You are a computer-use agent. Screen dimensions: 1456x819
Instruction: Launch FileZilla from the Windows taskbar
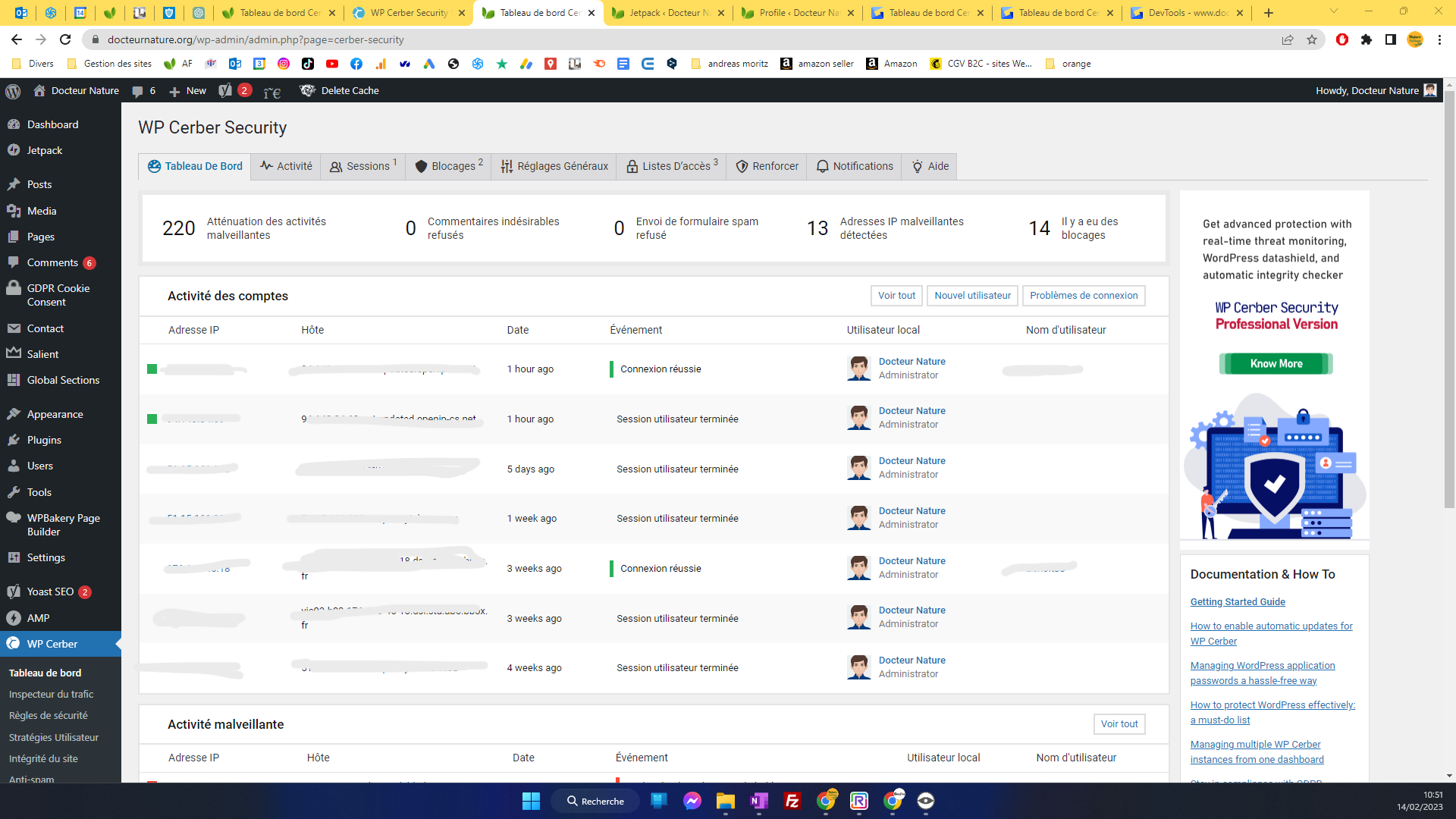[792, 801]
